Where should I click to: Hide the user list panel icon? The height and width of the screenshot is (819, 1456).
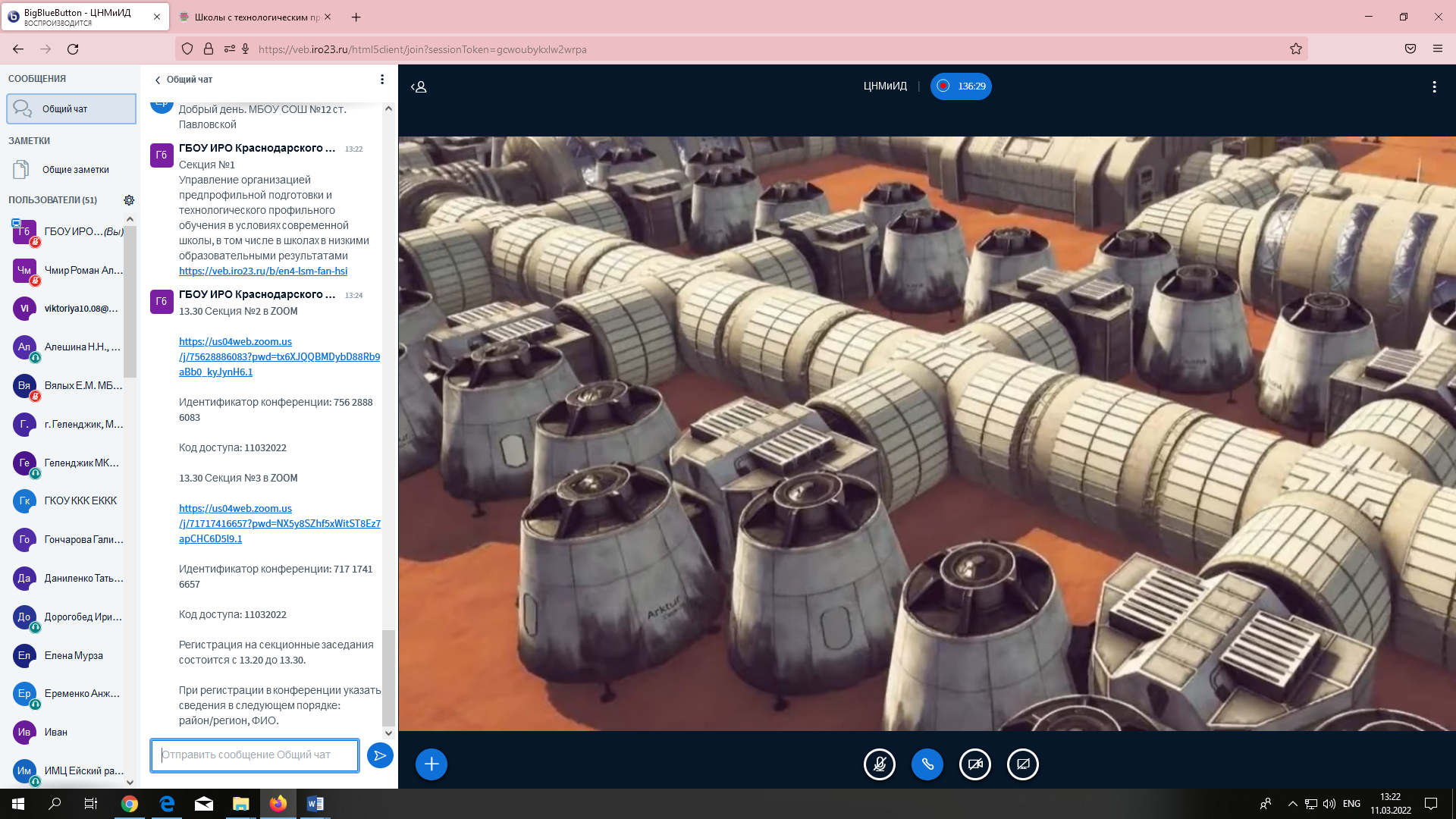click(419, 86)
